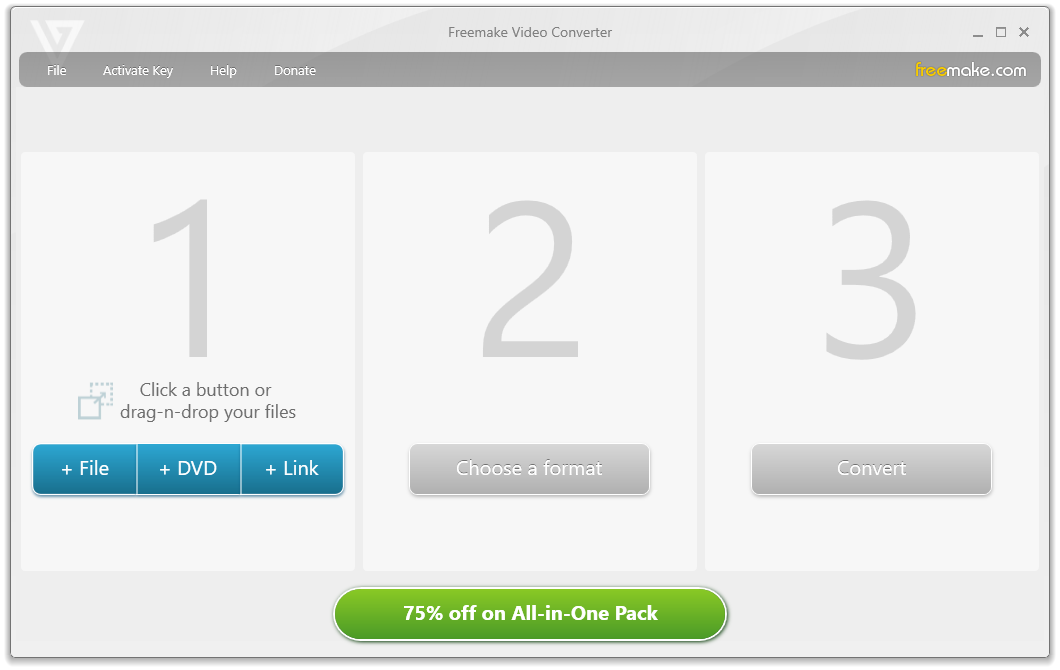
Task: Click the Choose a format button
Action: click(x=529, y=469)
